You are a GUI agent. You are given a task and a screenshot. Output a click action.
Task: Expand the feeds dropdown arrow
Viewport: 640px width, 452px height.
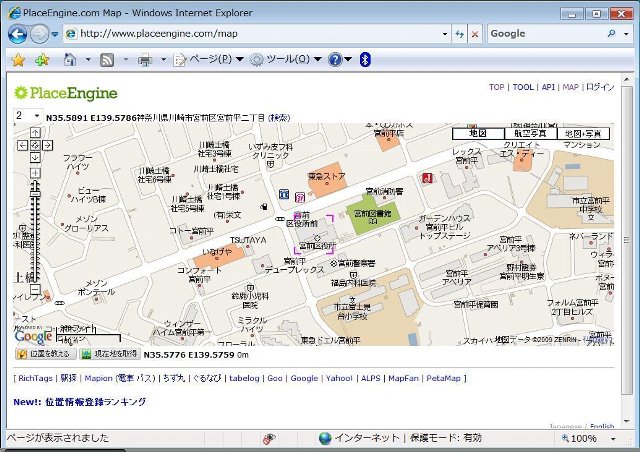tap(126, 60)
